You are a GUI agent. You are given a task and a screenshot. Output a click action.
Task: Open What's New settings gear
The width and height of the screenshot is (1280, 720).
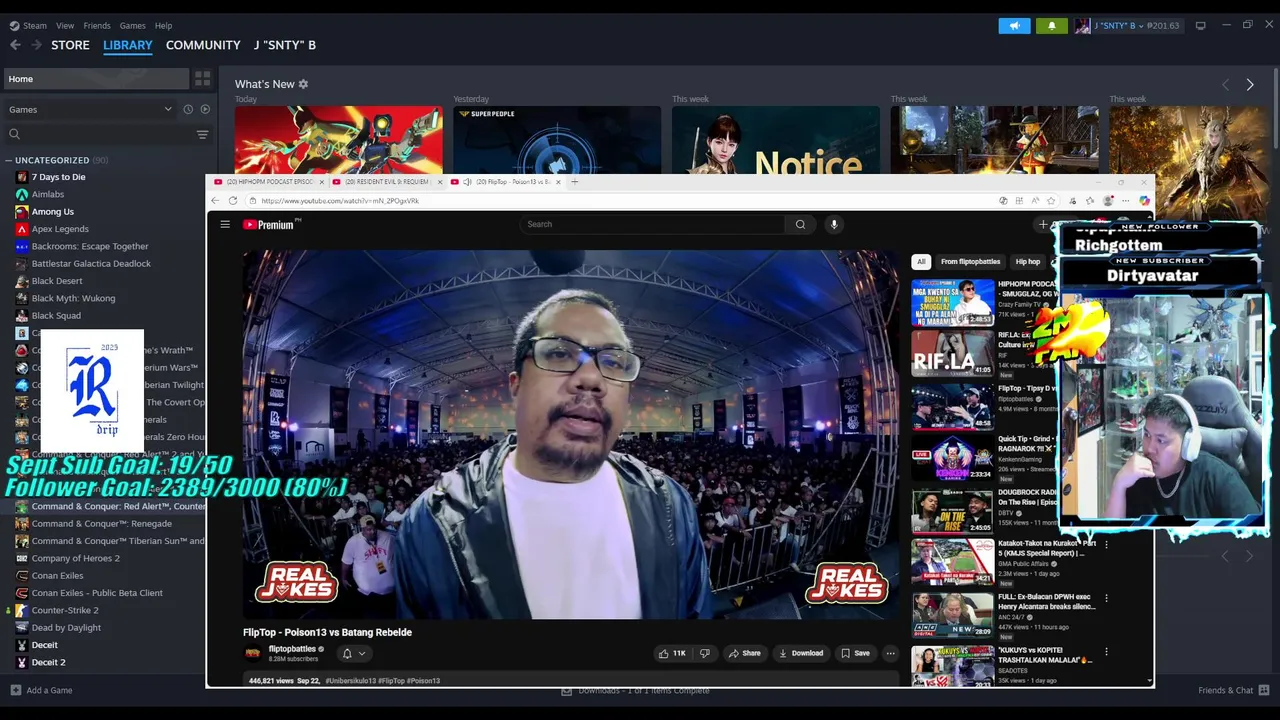[x=303, y=84]
